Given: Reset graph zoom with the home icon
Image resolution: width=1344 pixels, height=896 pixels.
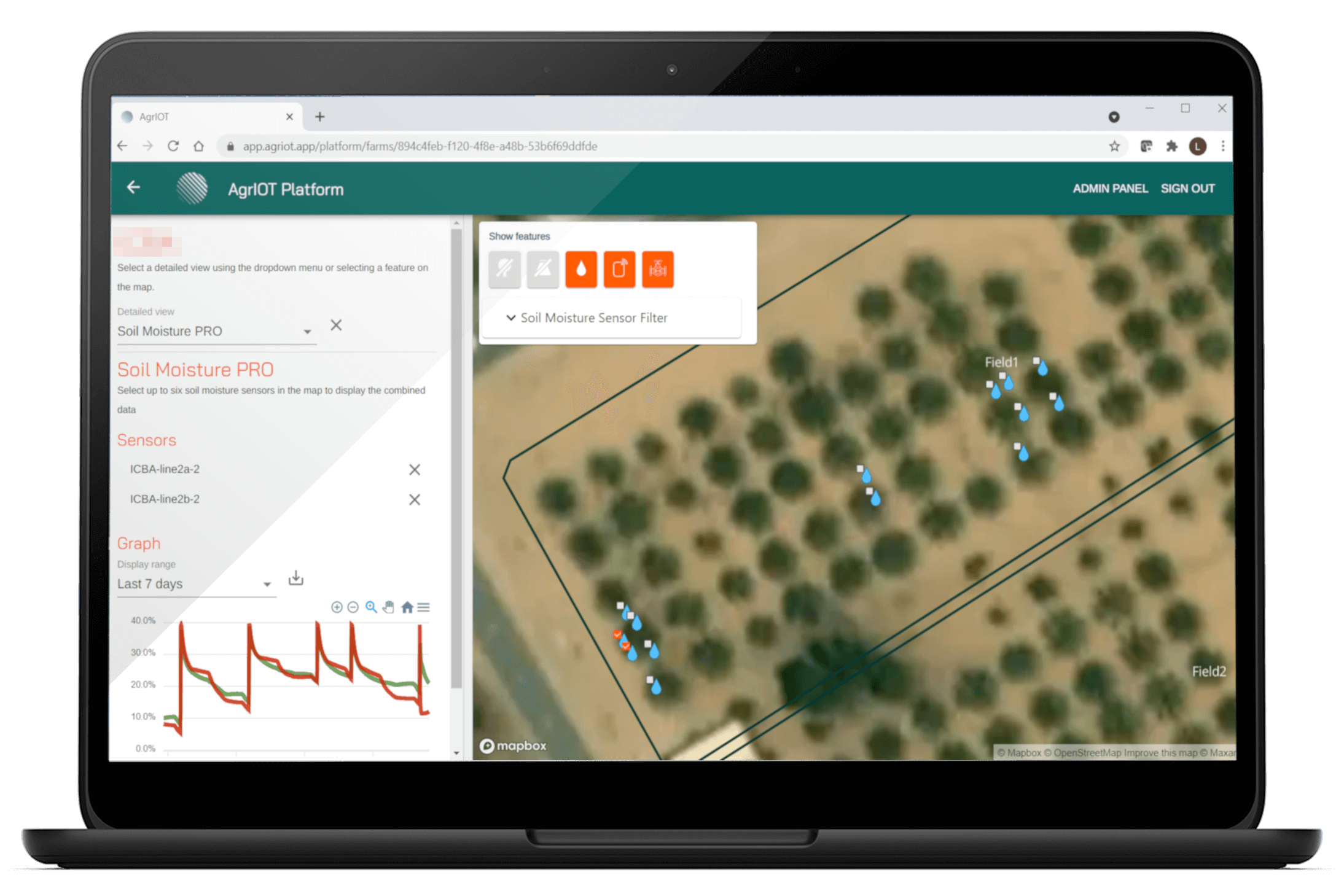Looking at the screenshot, I should [x=407, y=607].
